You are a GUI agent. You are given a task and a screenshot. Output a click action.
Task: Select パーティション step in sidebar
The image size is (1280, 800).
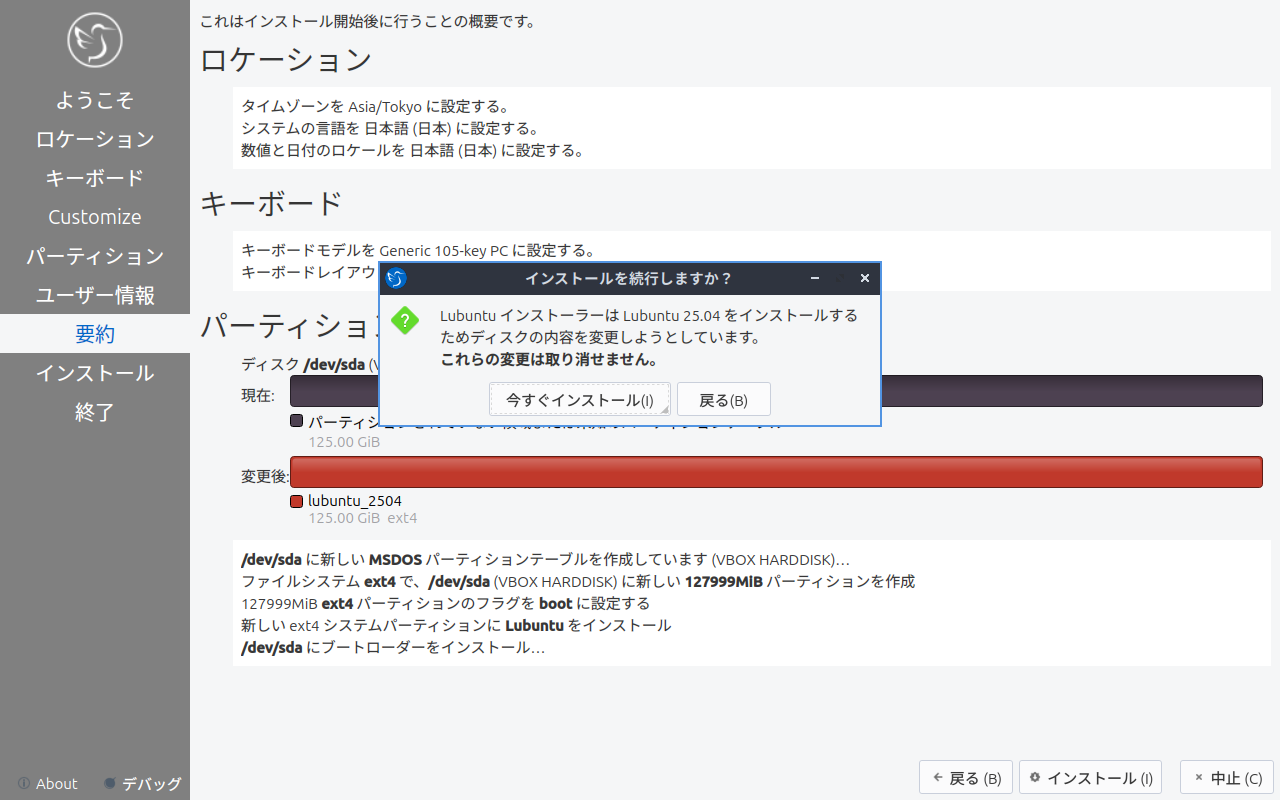tap(95, 256)
